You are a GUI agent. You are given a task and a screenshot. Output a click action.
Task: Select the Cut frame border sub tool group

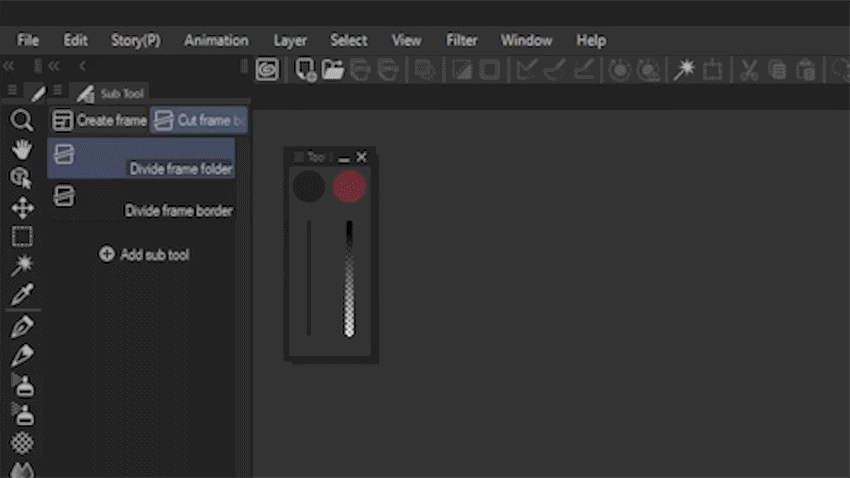pos(199,120)
